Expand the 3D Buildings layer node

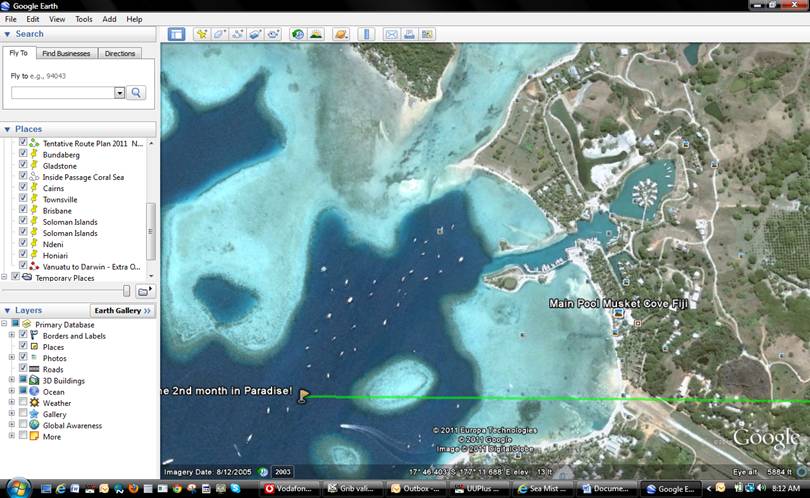[x=12, y=380]
